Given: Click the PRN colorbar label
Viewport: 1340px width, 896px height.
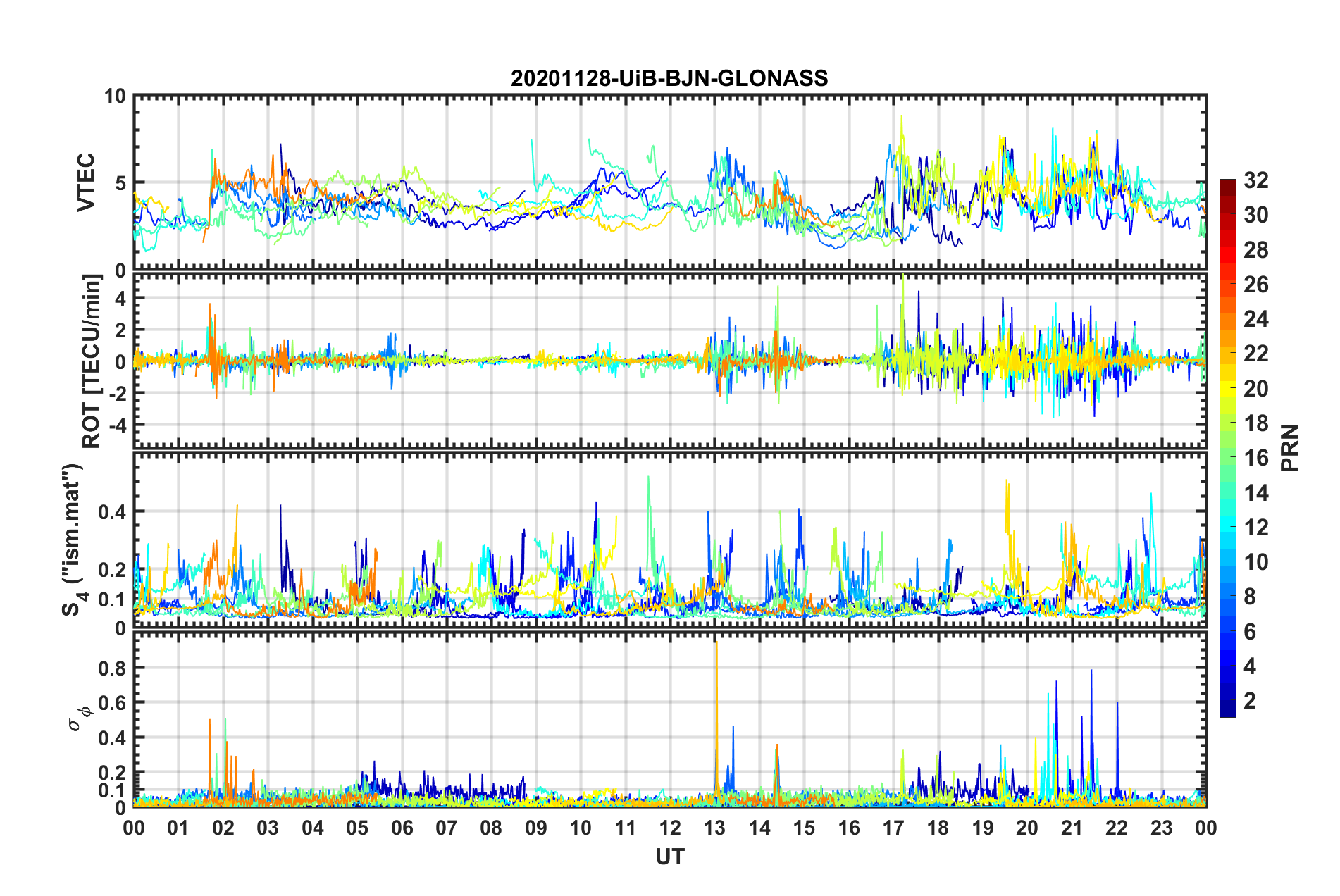Looking at the screenshot, I should tap(1290, 448).
